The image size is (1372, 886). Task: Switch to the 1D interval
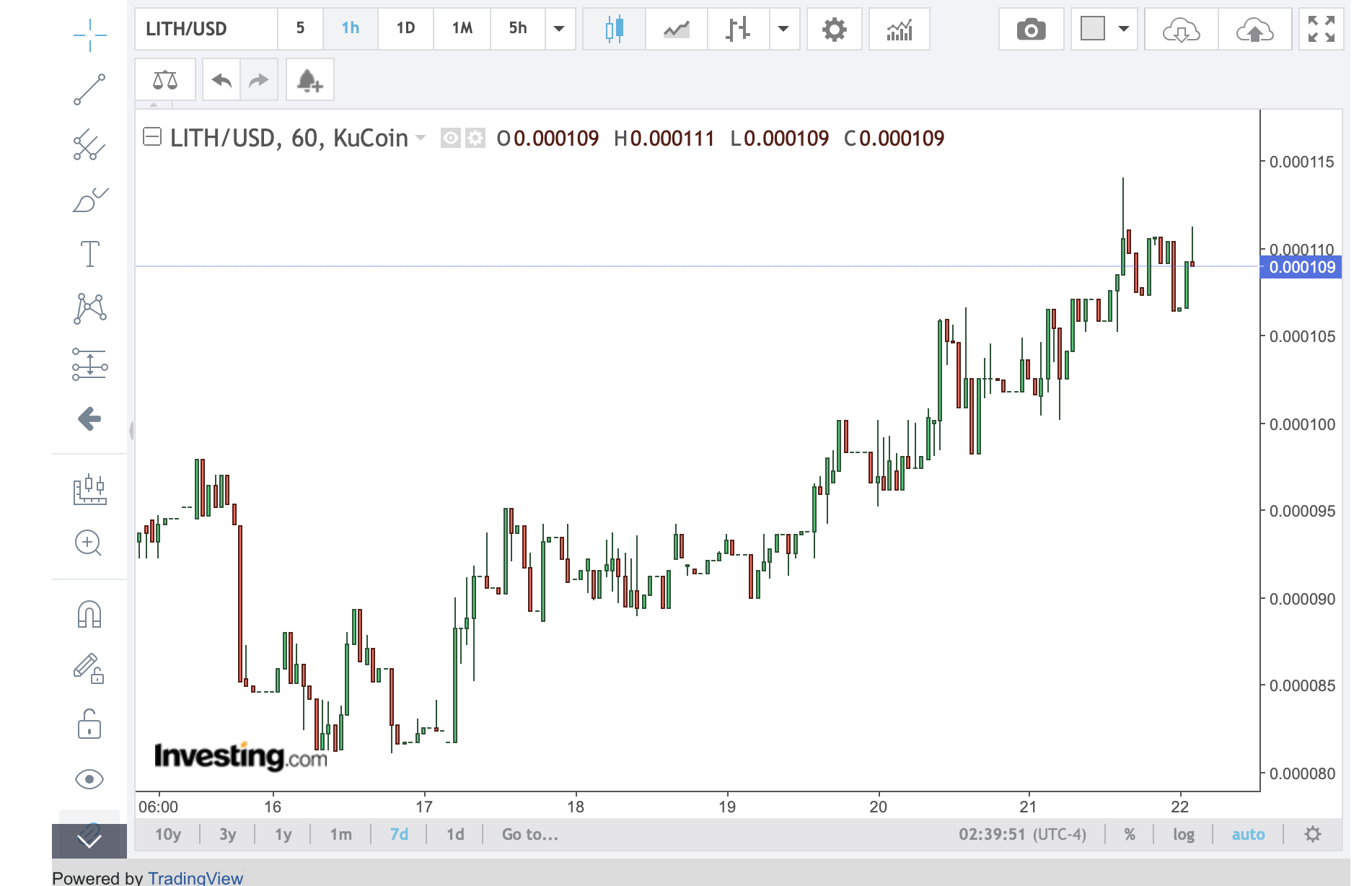(405, 29)
